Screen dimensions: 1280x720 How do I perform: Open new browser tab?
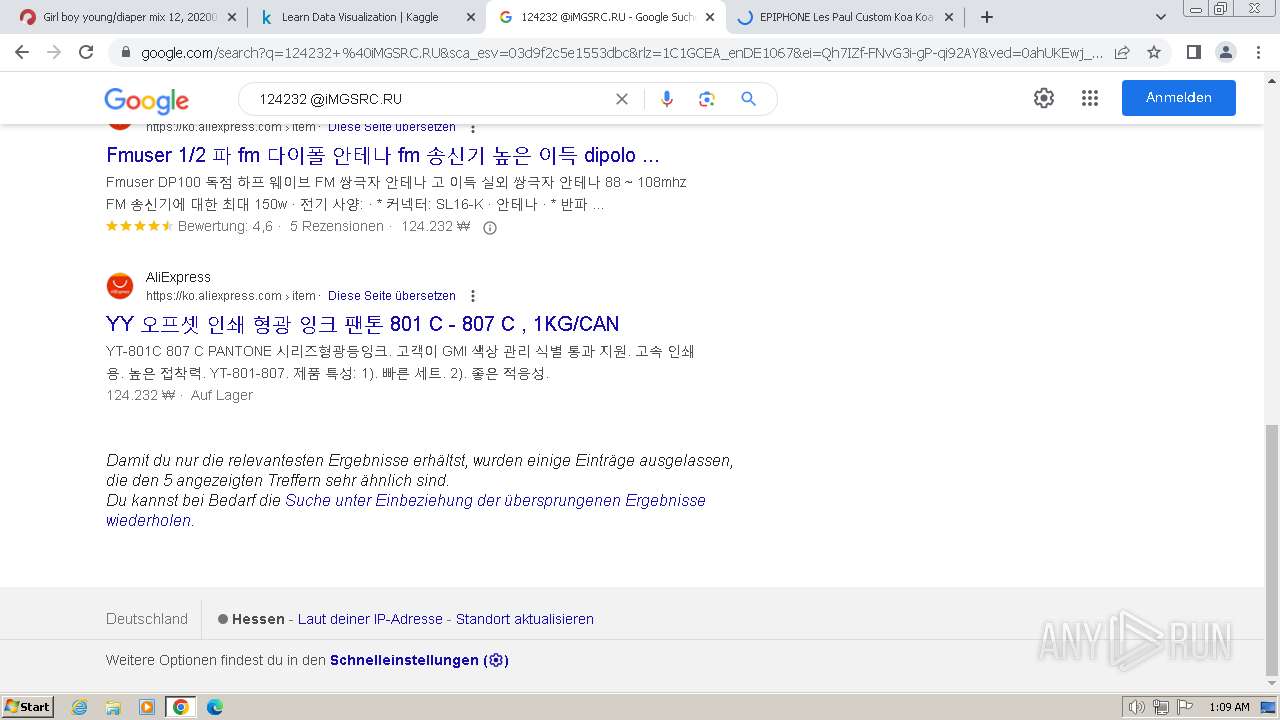pos(987,17)
